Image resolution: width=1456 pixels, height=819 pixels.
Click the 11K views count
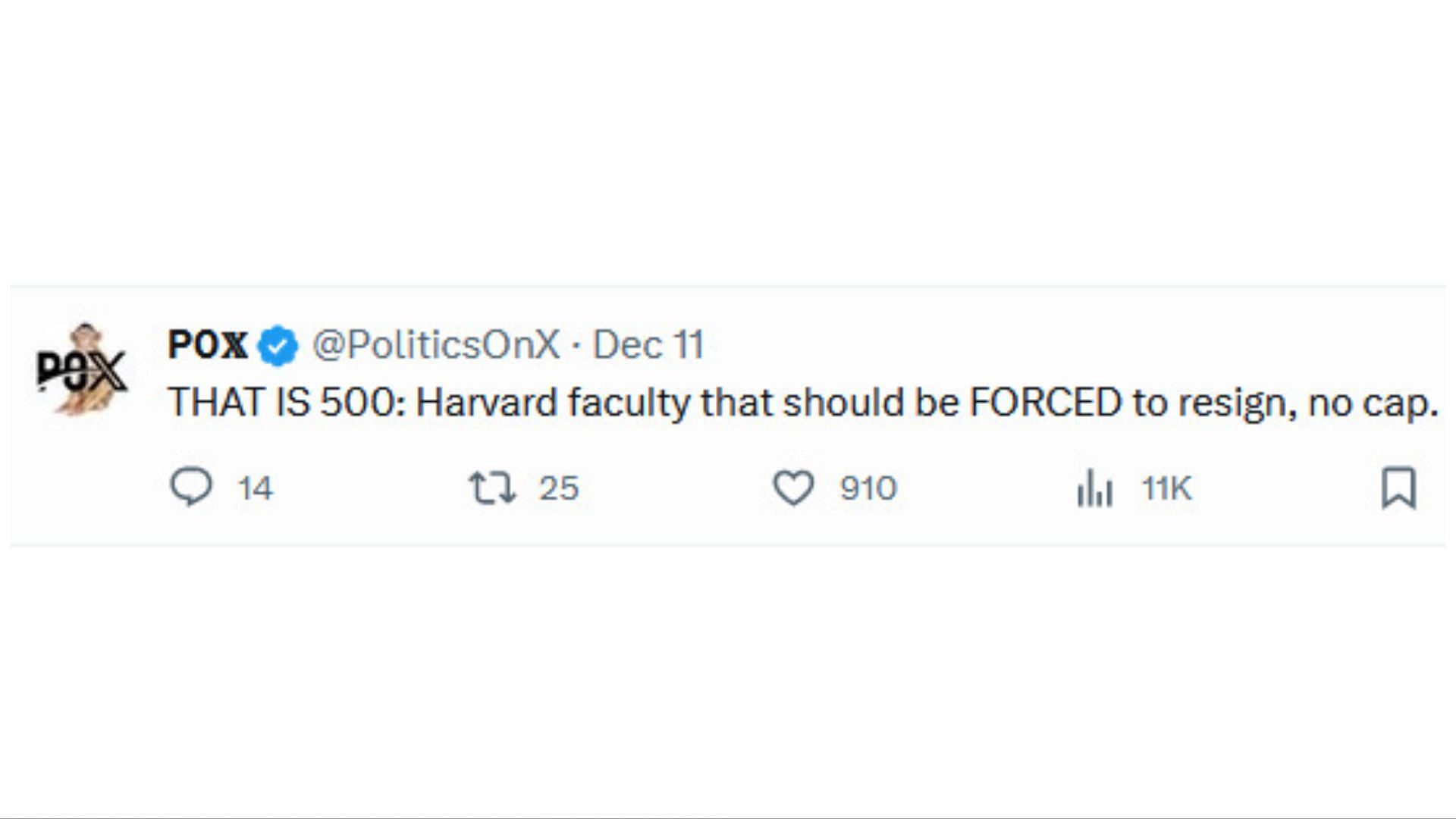[x=1167, y=488]
